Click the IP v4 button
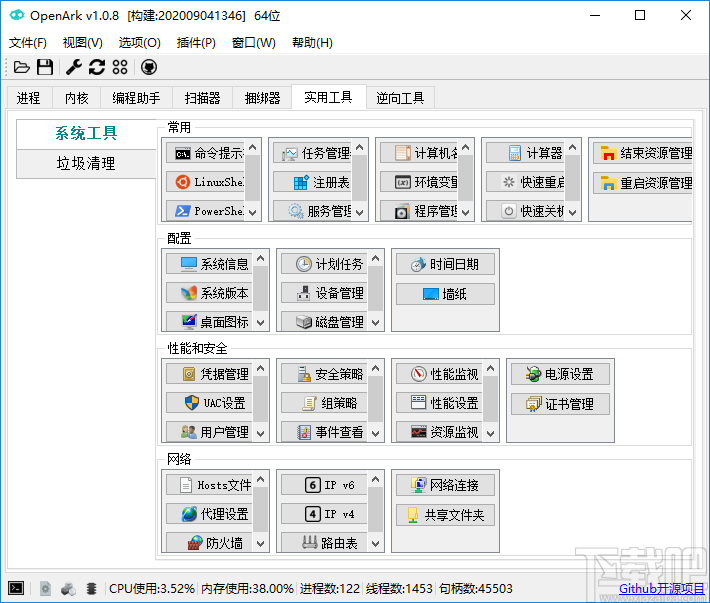 click(324, 514)
